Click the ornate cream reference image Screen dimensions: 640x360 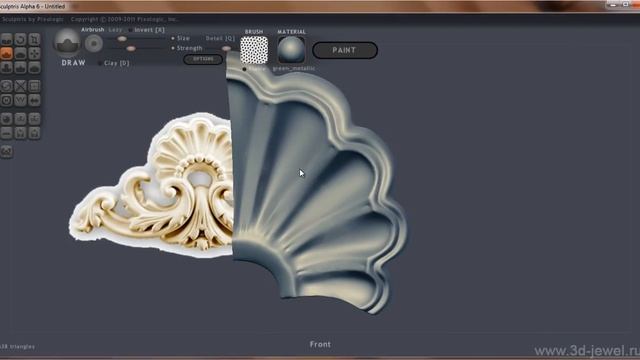pyautogui.click(x=151, y=186)
